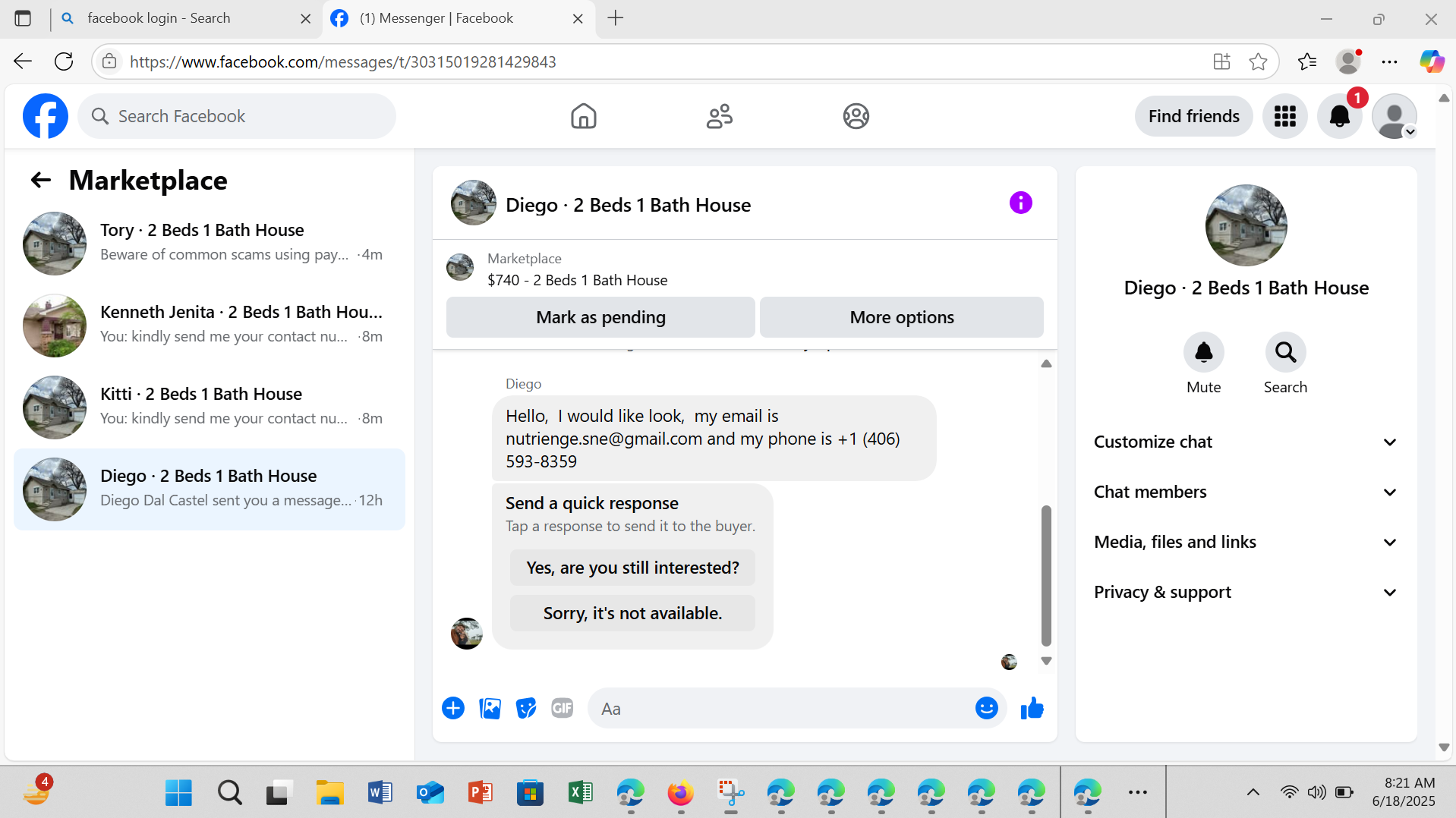This screenshot has height=818, width=1456.
Task: Open the Friends icon in top navigation
Action: pos(719,116)
